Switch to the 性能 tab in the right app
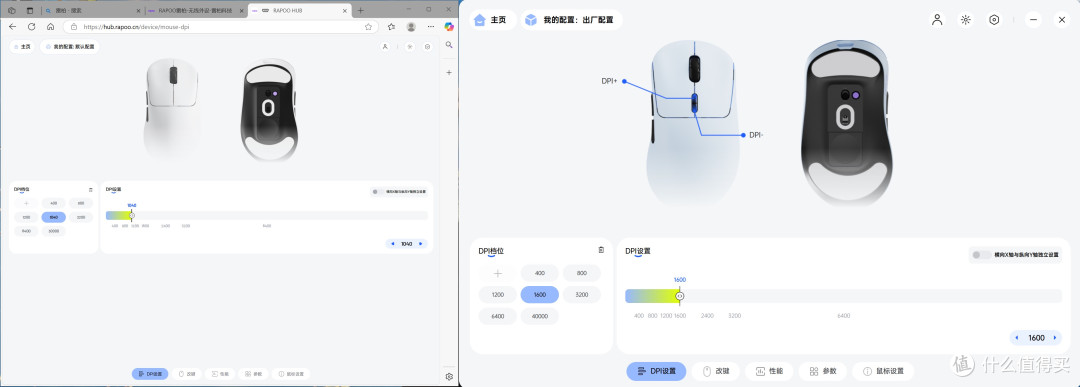Image resolution: width=1080 pixels, height=387 pixels. pos(769,371)
